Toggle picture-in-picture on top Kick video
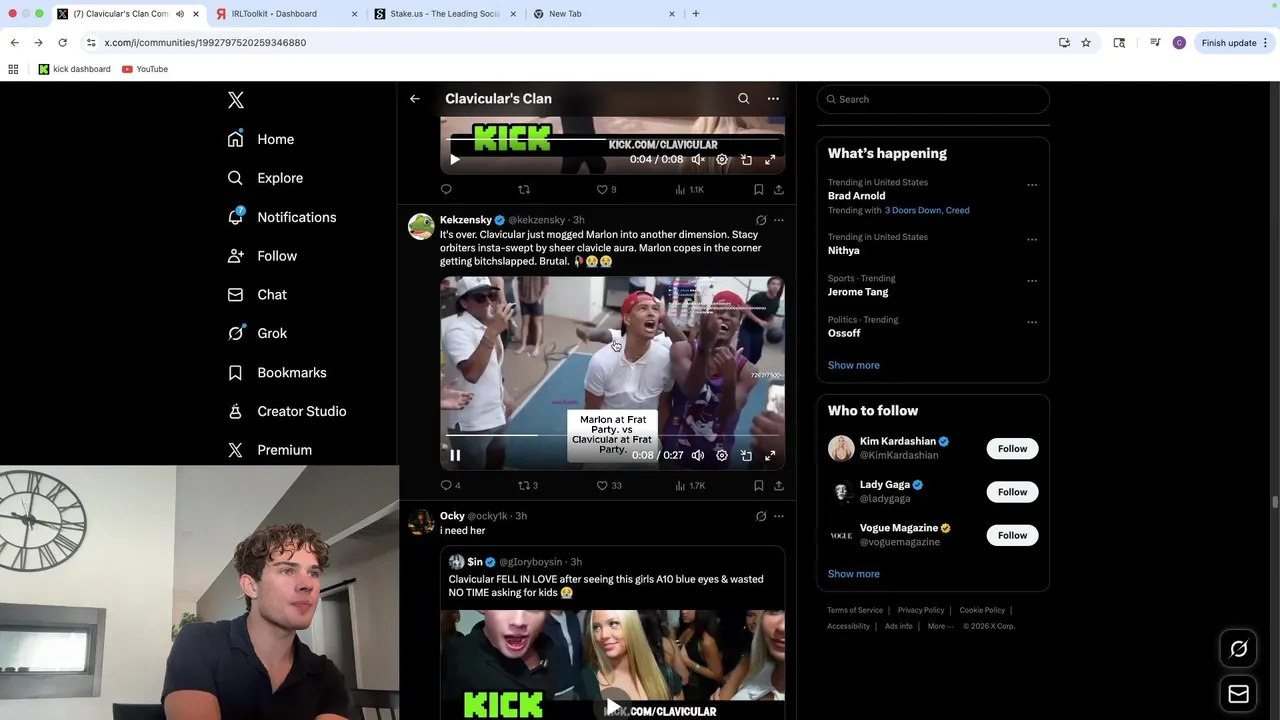 [746, 159]
